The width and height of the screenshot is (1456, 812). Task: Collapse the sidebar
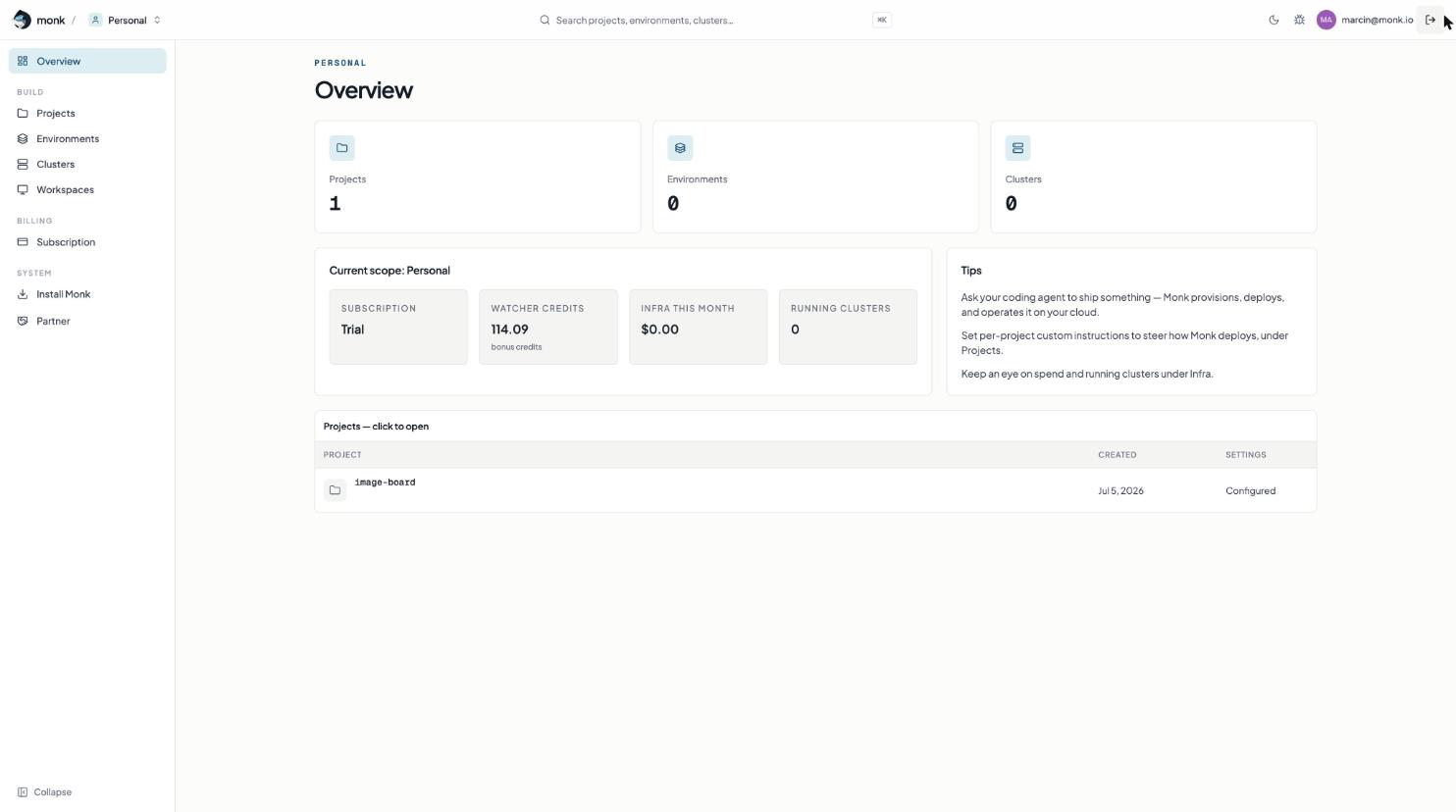click(44, 792)
